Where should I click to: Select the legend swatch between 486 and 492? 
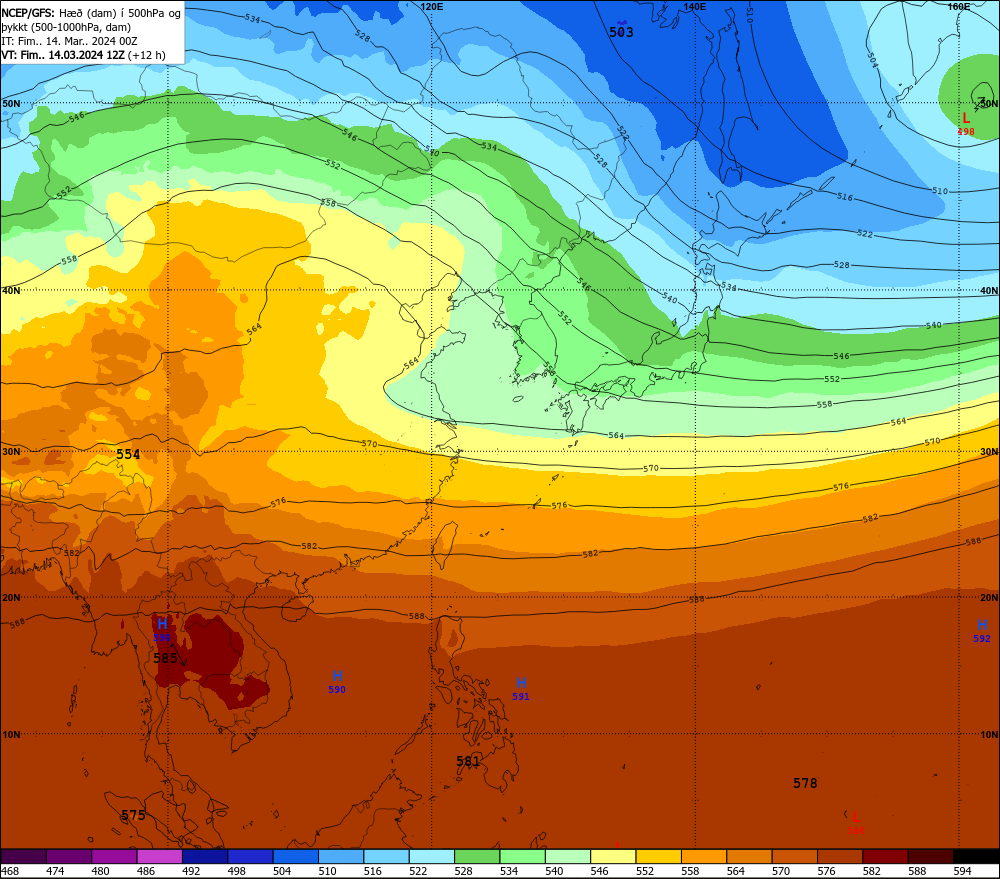[x=159, y=856]
